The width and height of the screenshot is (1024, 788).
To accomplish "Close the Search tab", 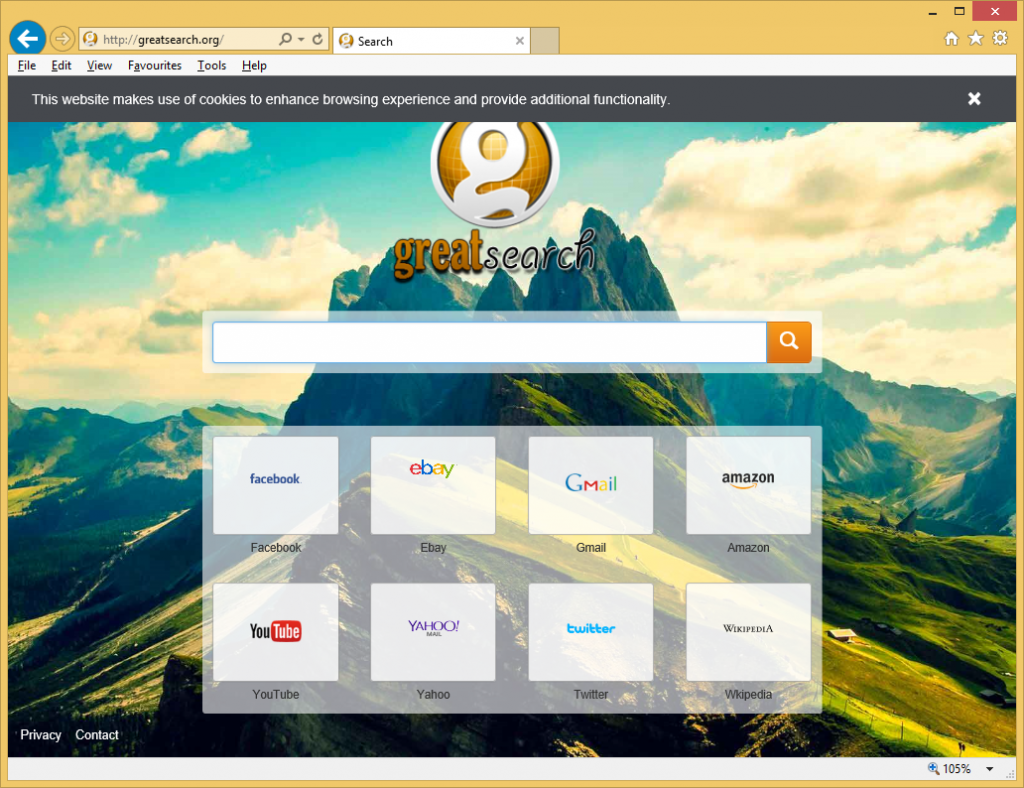I will 520,41.
